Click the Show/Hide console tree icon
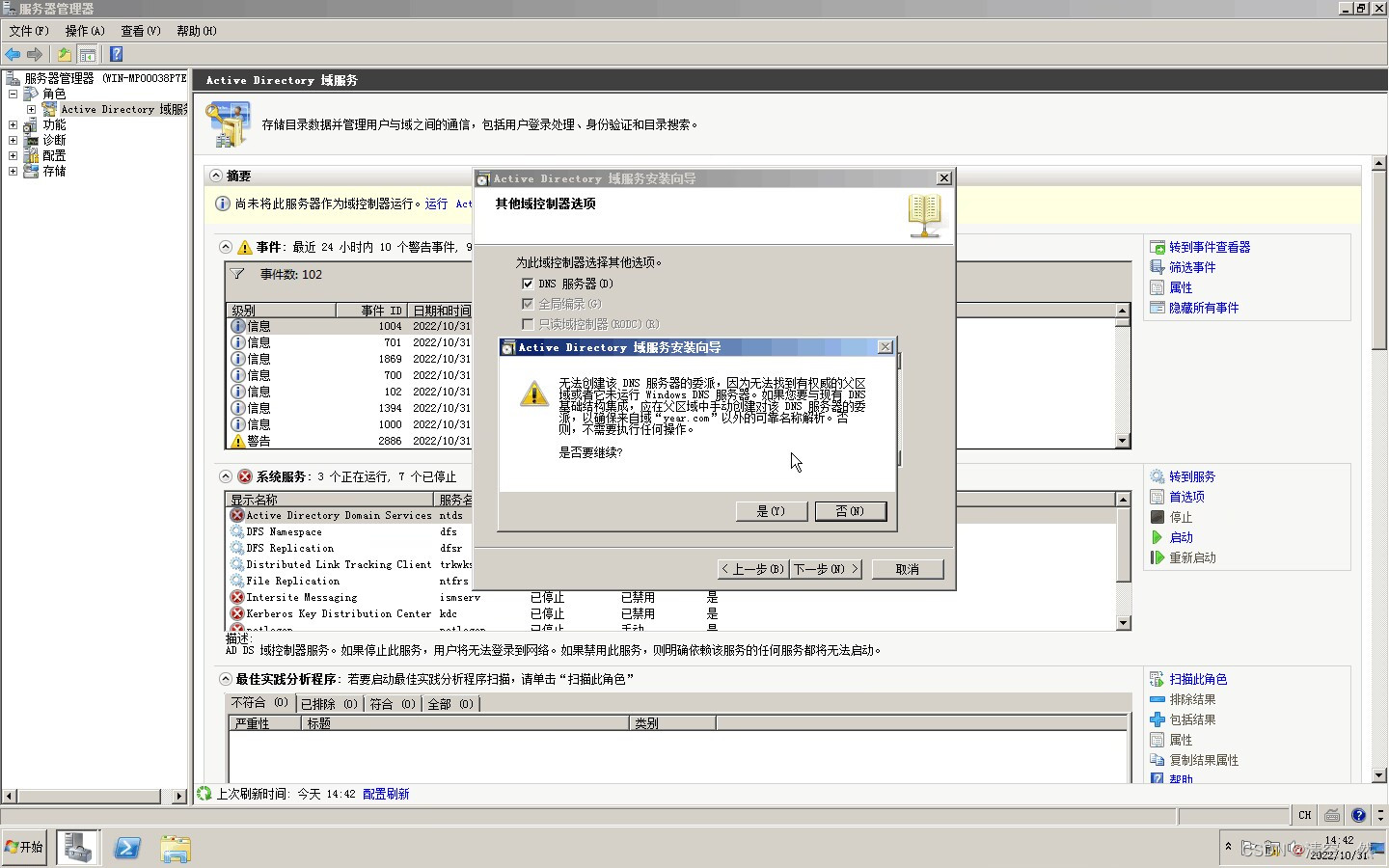This screenshot has width=1389, height=868. tap(87, 54)
